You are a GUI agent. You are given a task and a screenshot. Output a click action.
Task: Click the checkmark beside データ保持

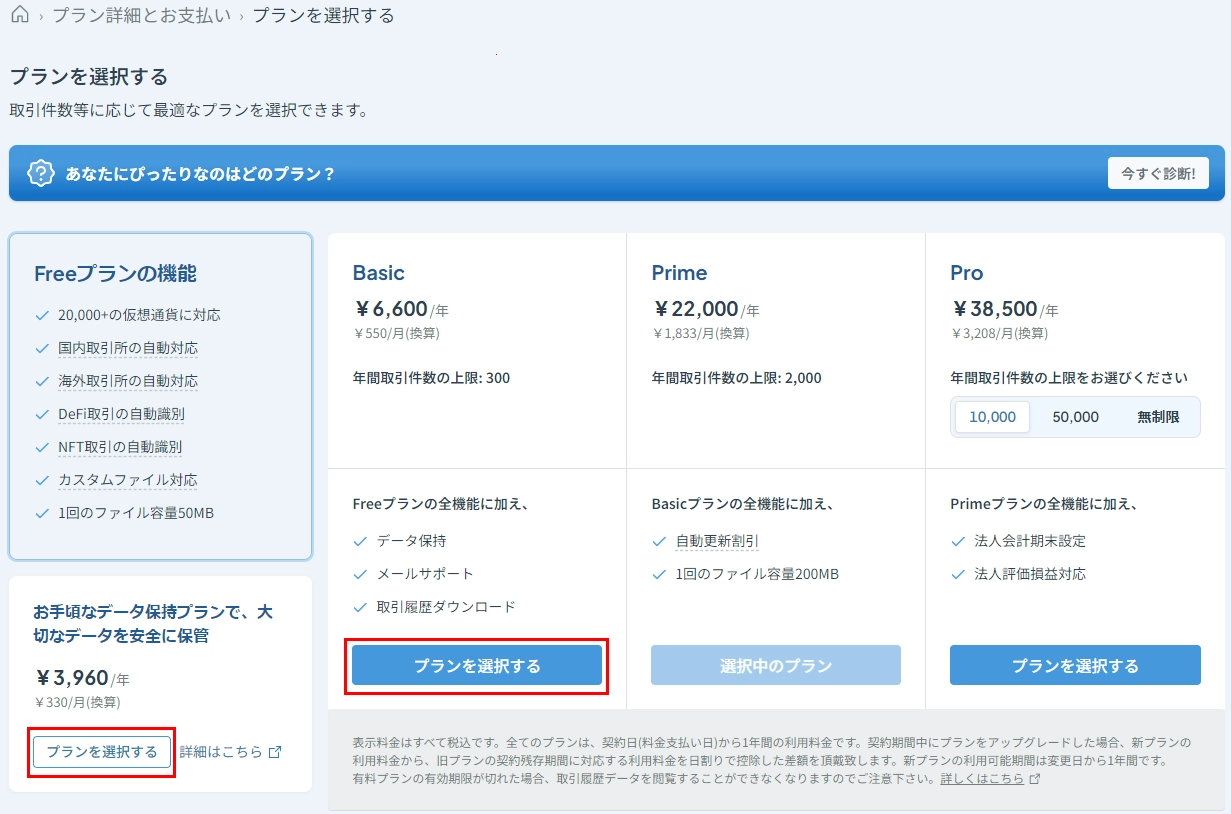(360, 541)
